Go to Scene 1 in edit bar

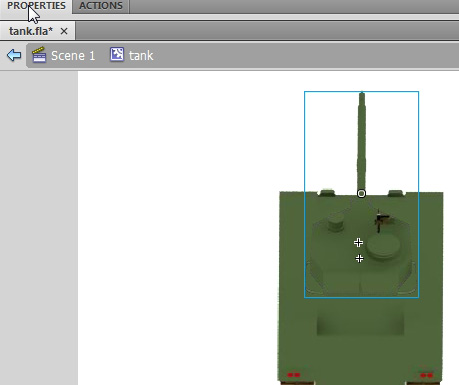coord(73,55)
